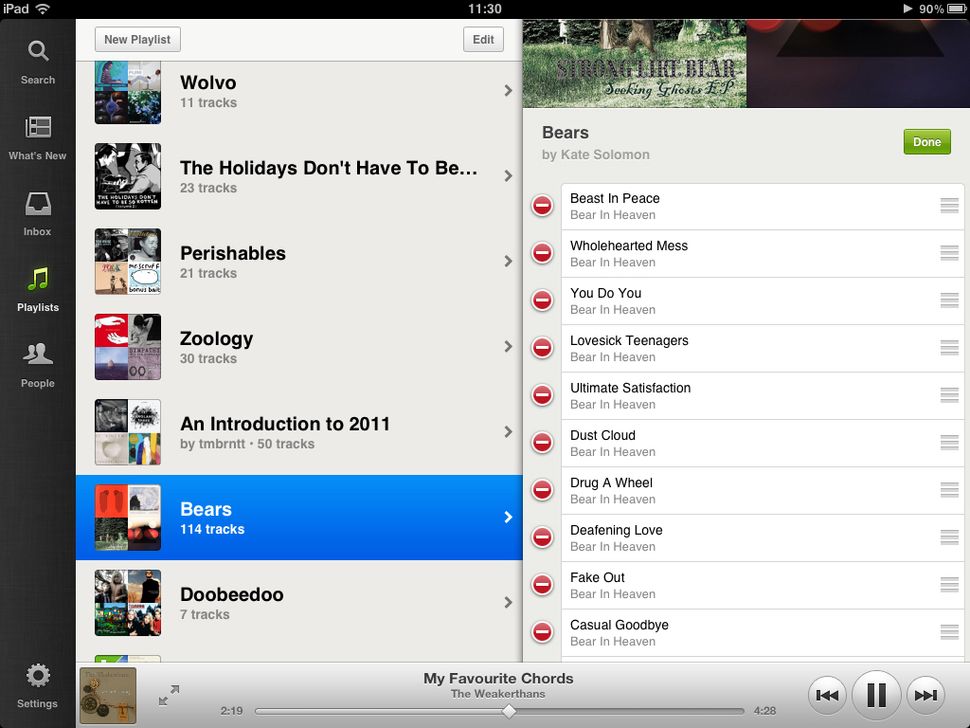970x728 pixels.
Task: Expand the now playing view with the arrows icon
Action: pyautogui.click(x=170, y=691)
